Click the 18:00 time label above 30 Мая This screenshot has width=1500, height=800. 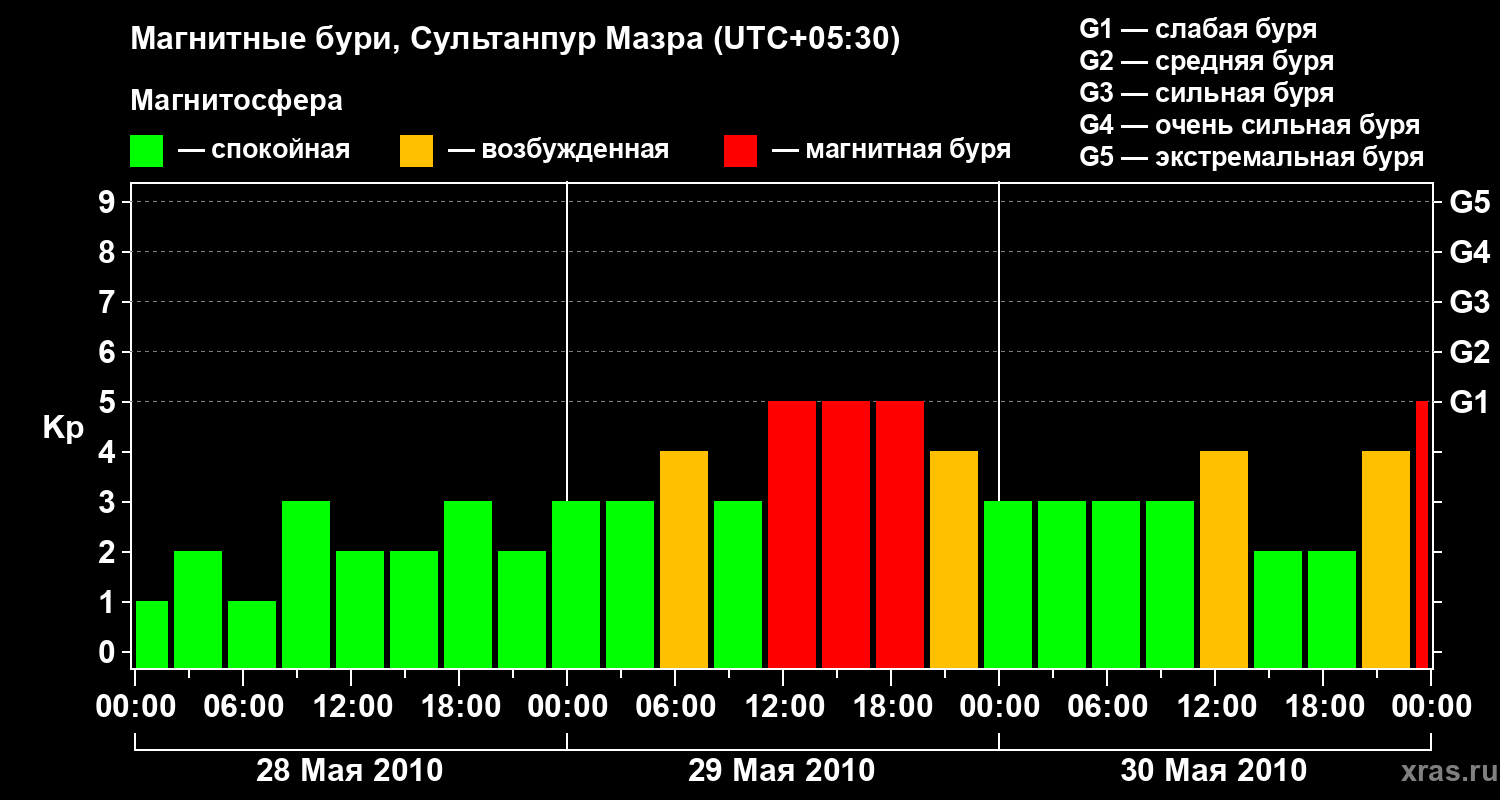[x=1323, y=707]
